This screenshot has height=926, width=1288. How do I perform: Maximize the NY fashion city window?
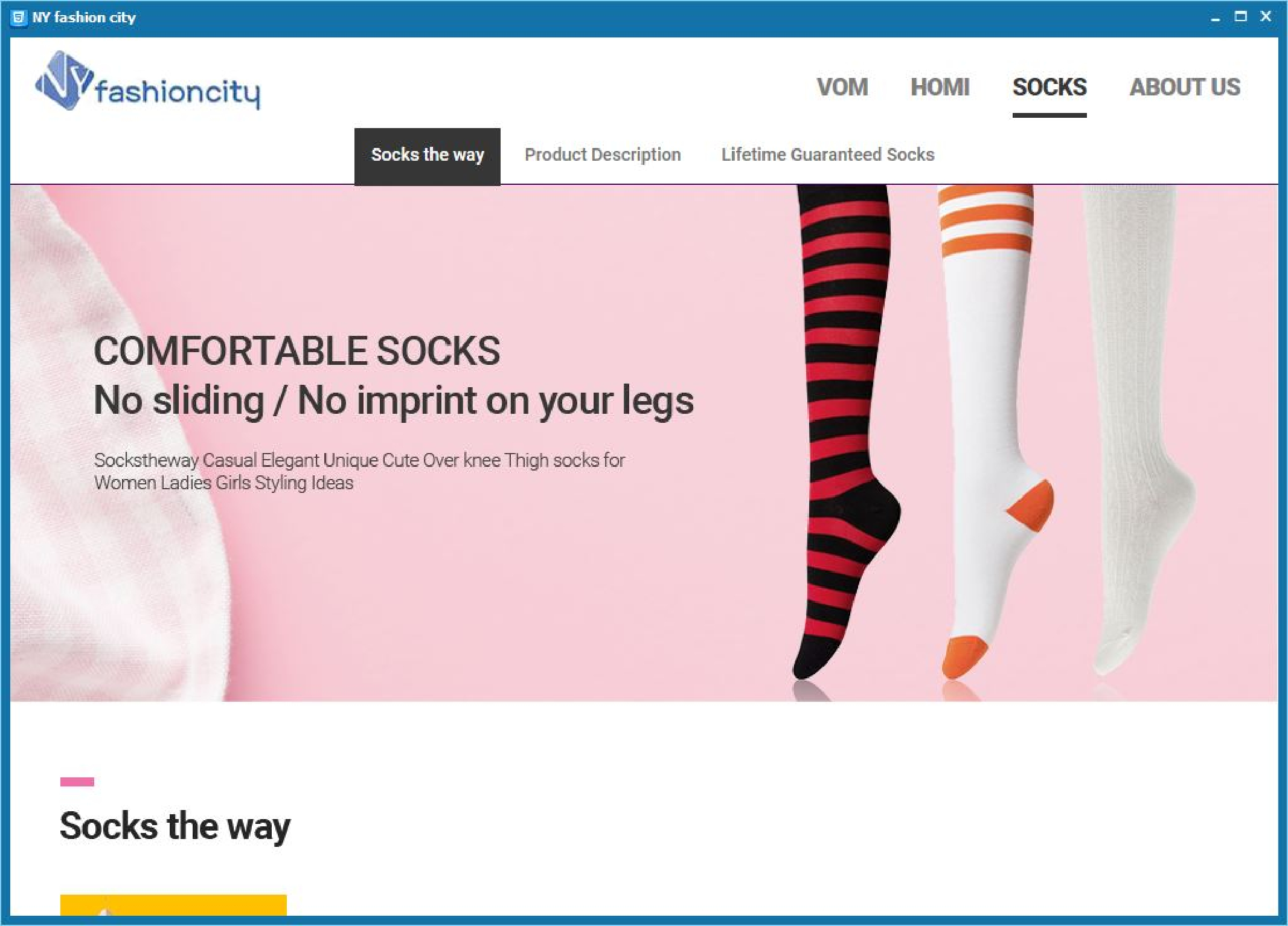[1241, 17]
